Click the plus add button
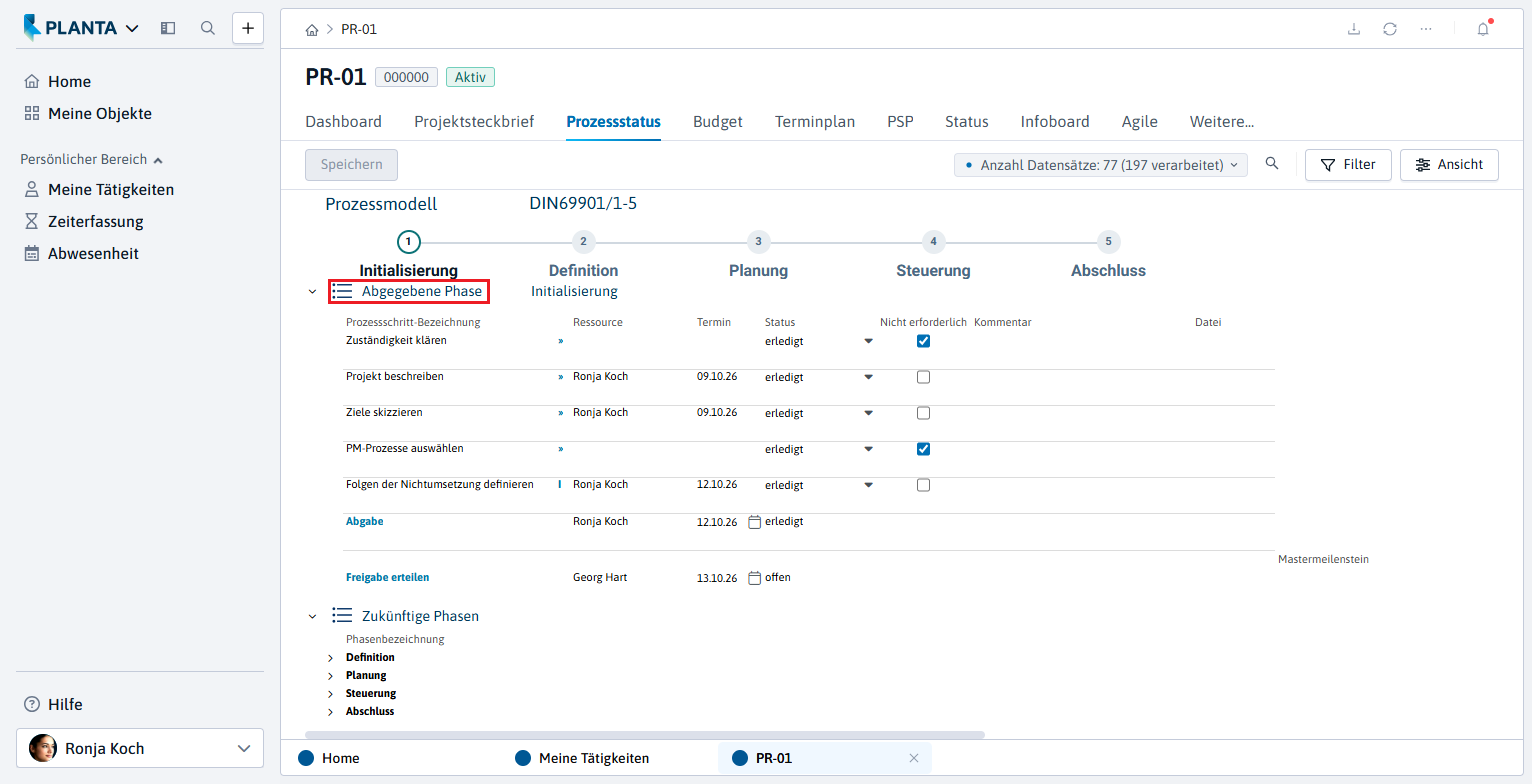The width and height of the screenshot is (1532, 784). click(x=248, y=28)
